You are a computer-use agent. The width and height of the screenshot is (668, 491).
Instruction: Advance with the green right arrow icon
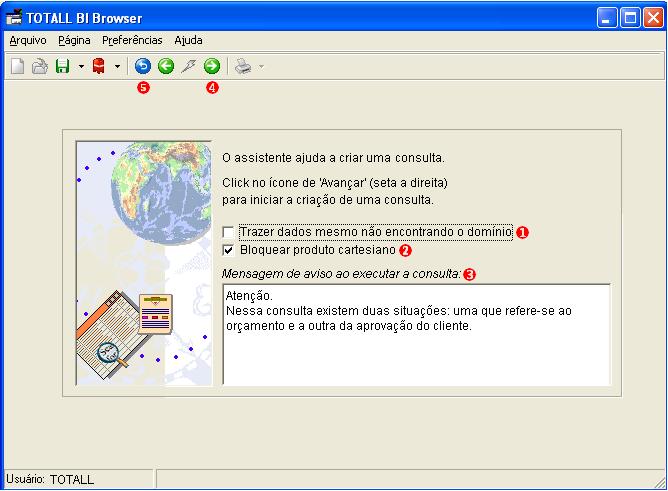point(212,66)
